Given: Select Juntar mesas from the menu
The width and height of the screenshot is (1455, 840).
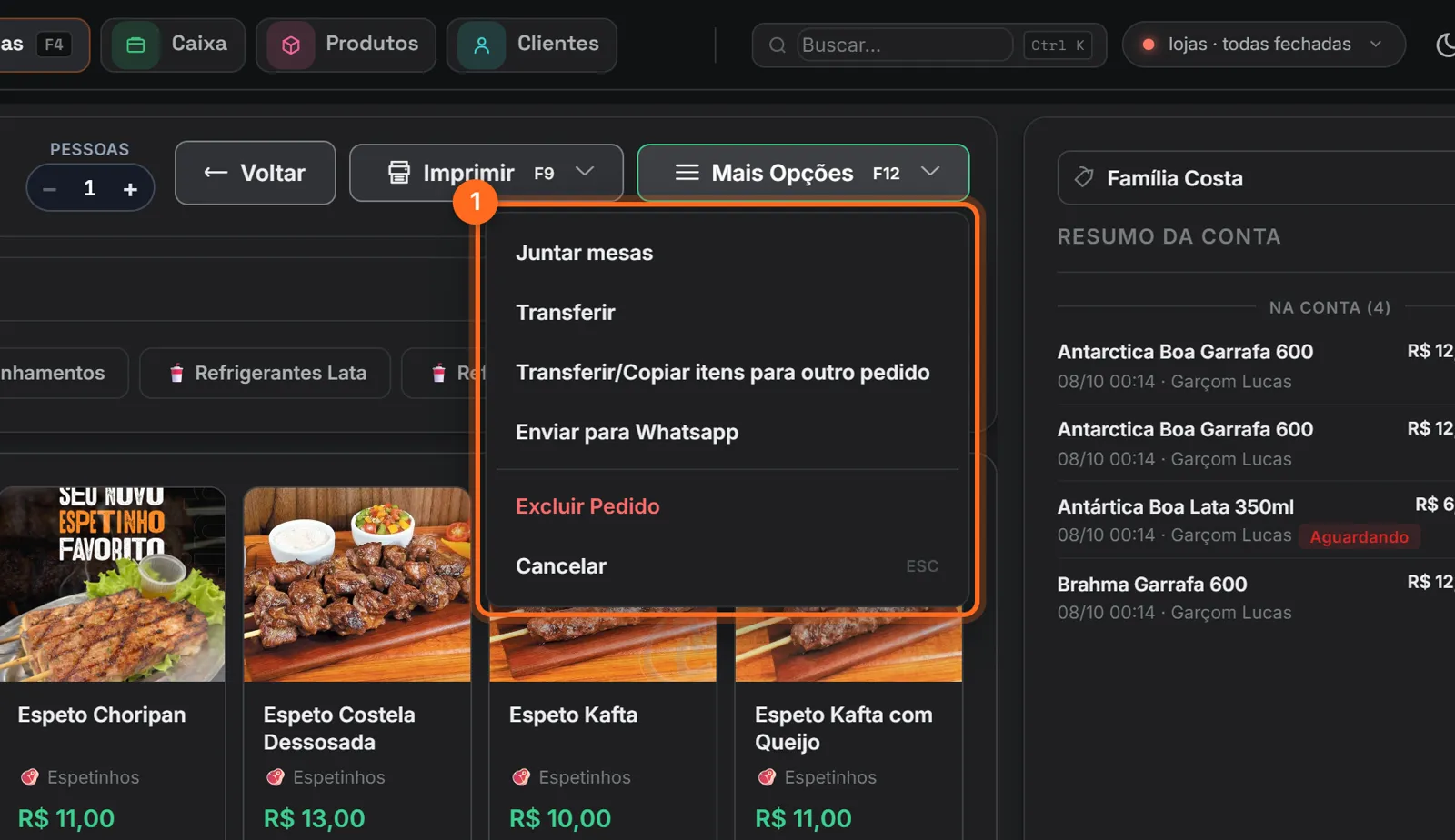Looking at the screenshot, I should 727,253.
